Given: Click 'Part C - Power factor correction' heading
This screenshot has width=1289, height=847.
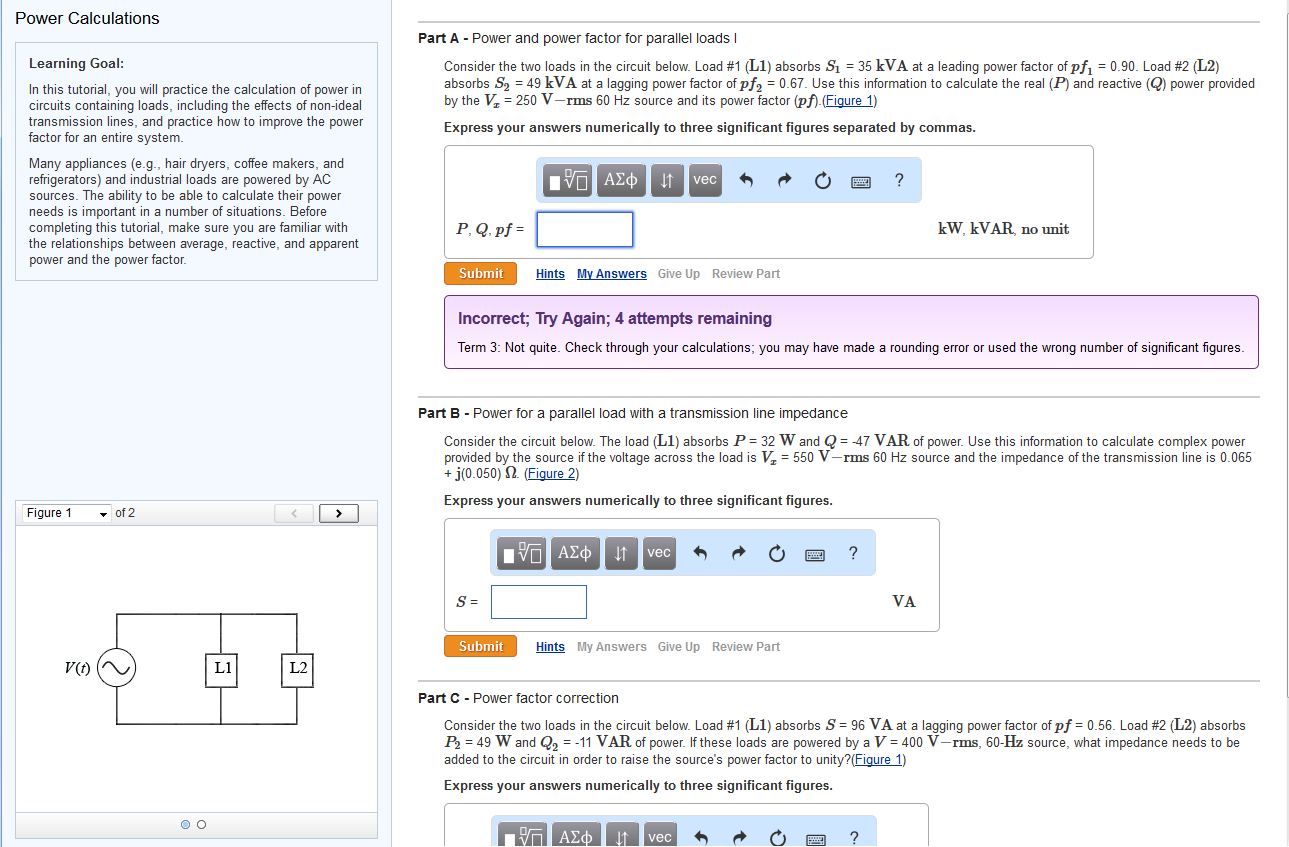Looking at the screenshot, I should click(518, 698).
